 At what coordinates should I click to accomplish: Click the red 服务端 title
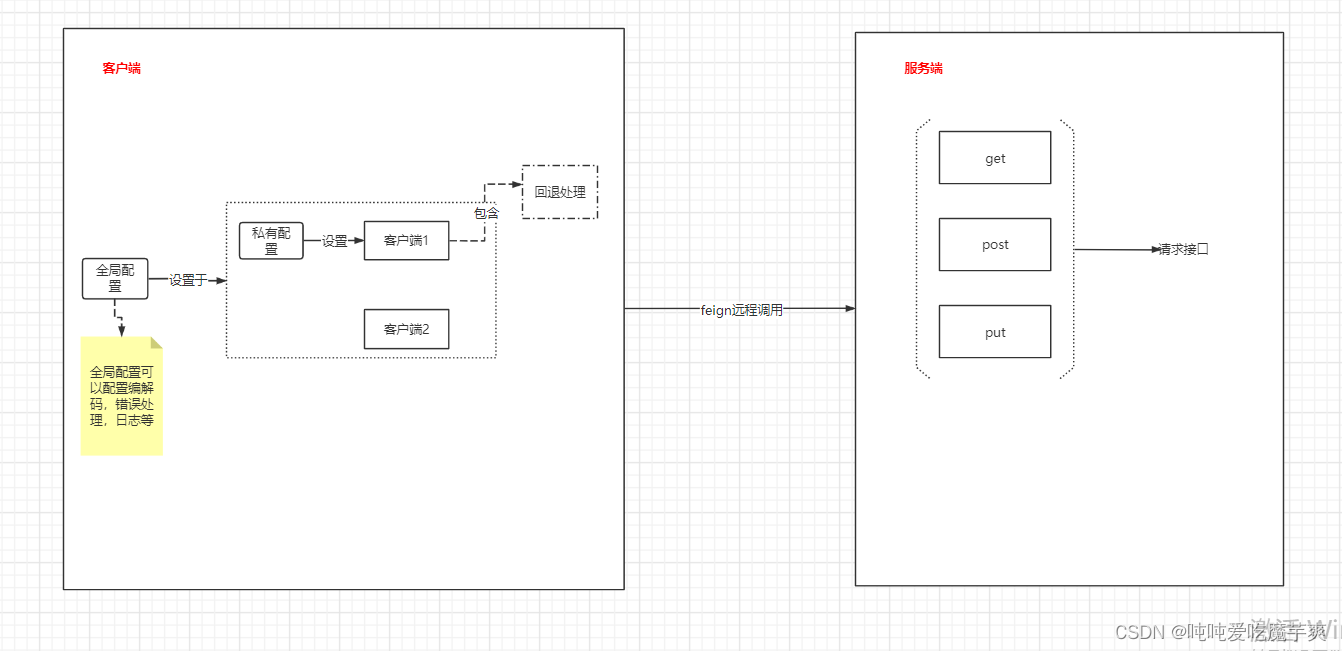coord(923,67)
